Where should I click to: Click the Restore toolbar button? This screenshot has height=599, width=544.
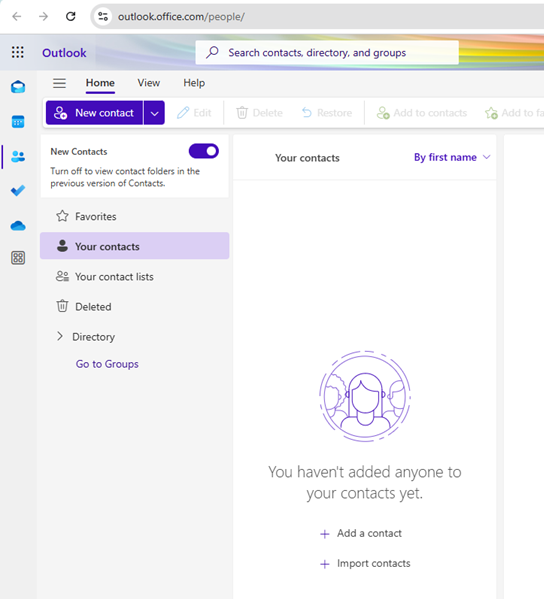(x=327, y=113)
